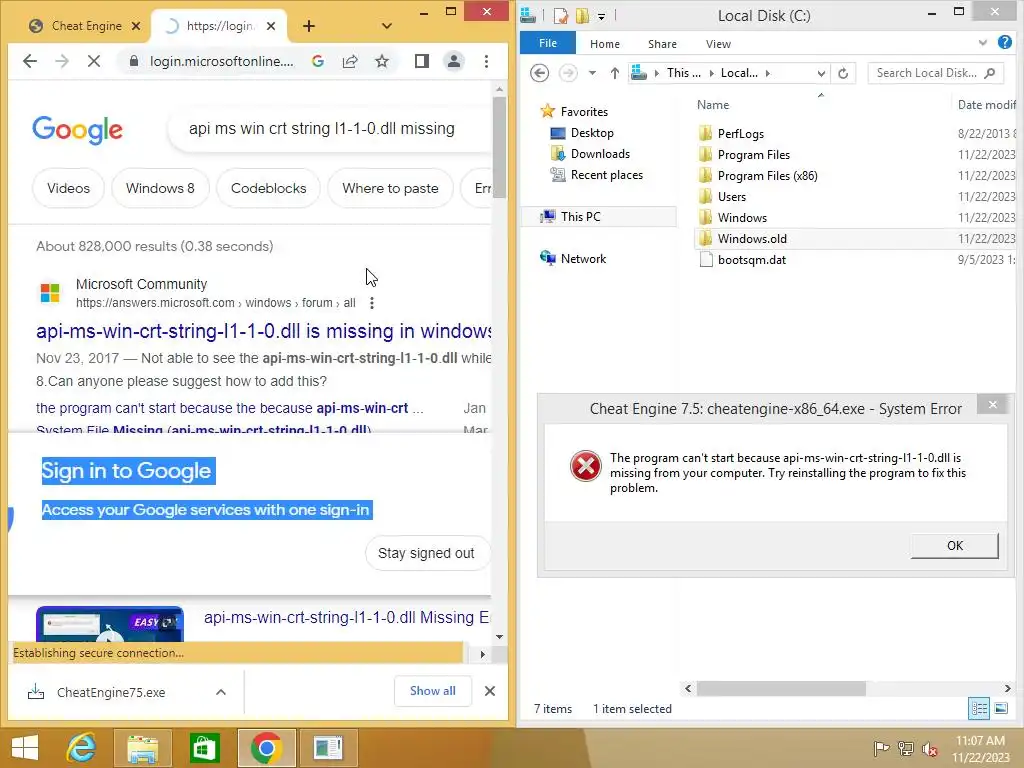Select Recent places in Favorites
The width and height of the screenshot is (1024, 768).
(607, 175)
